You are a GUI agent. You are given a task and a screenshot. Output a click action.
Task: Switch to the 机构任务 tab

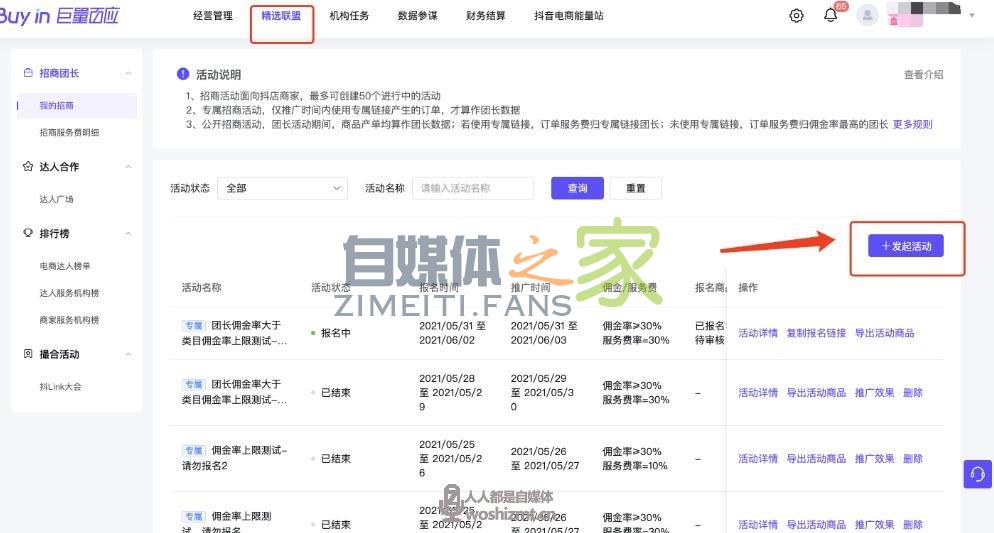click(x=349, y=16)
